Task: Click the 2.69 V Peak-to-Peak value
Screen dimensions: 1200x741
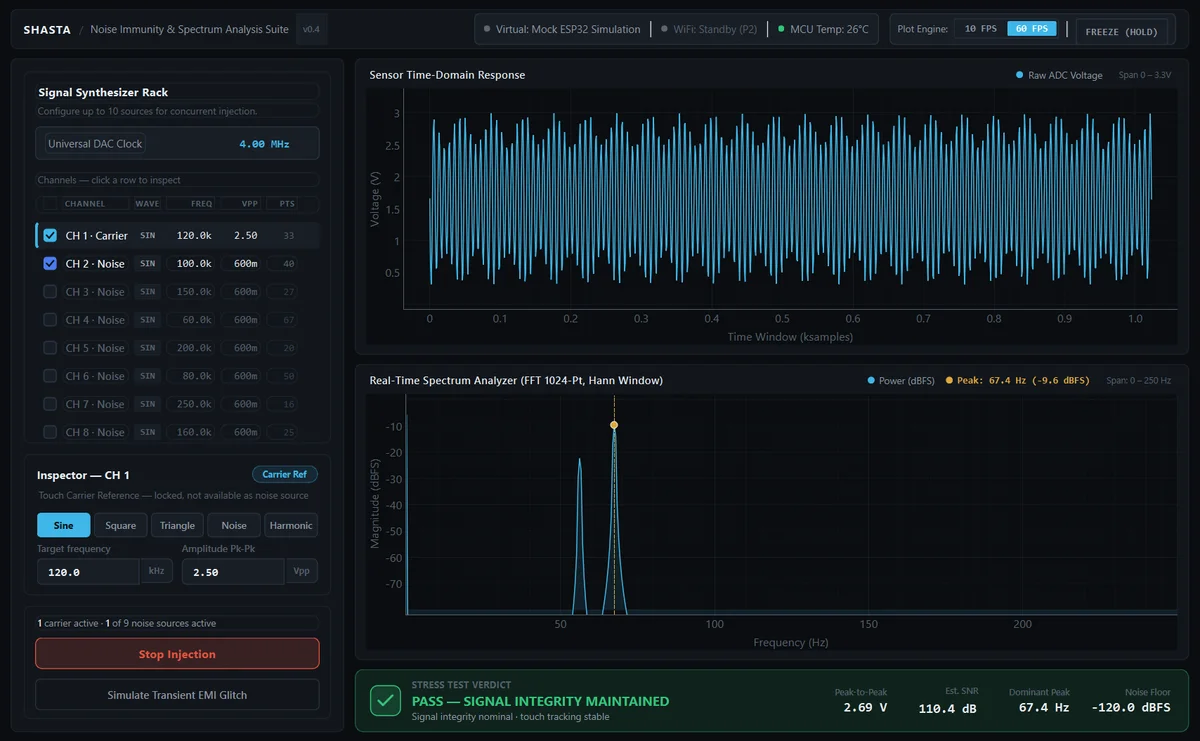Action: pyautogui.click(x=865, y=708)
